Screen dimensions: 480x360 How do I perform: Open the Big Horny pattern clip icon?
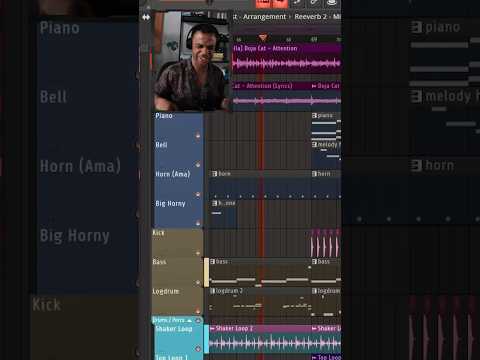(x=215, y=203)
